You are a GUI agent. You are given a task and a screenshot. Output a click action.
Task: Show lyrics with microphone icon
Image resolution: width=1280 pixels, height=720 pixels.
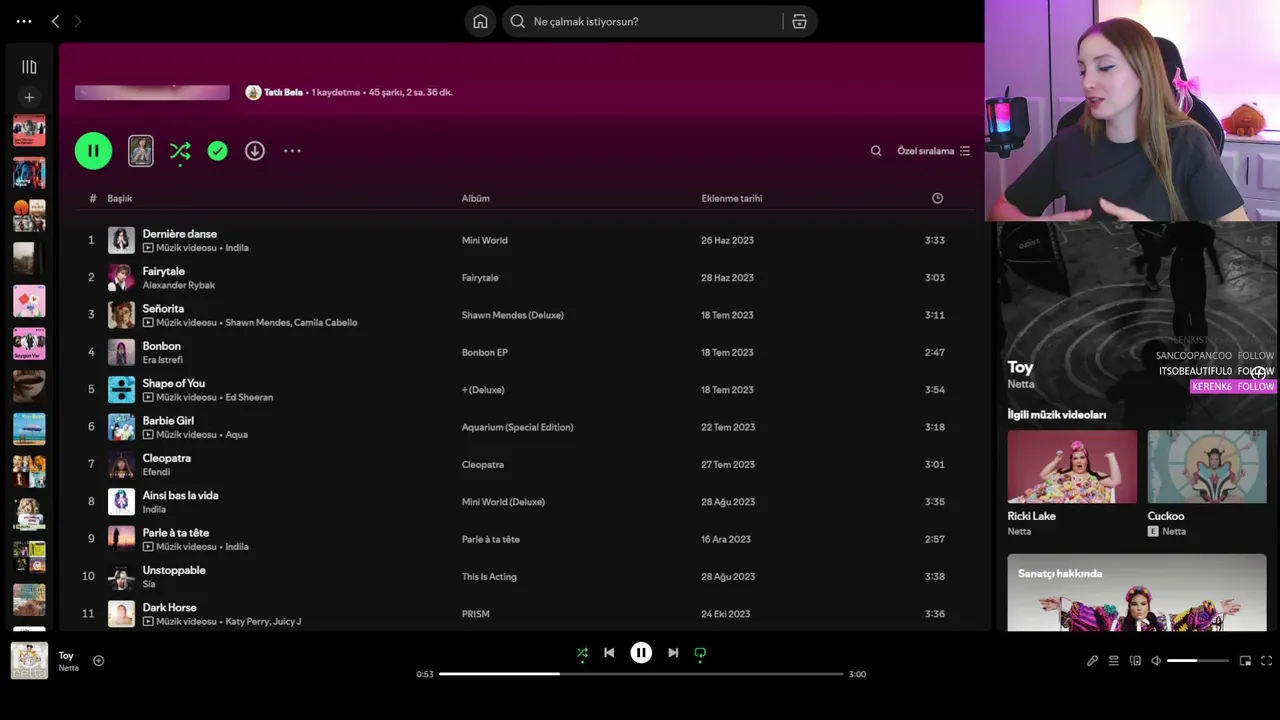point(1092,661)
